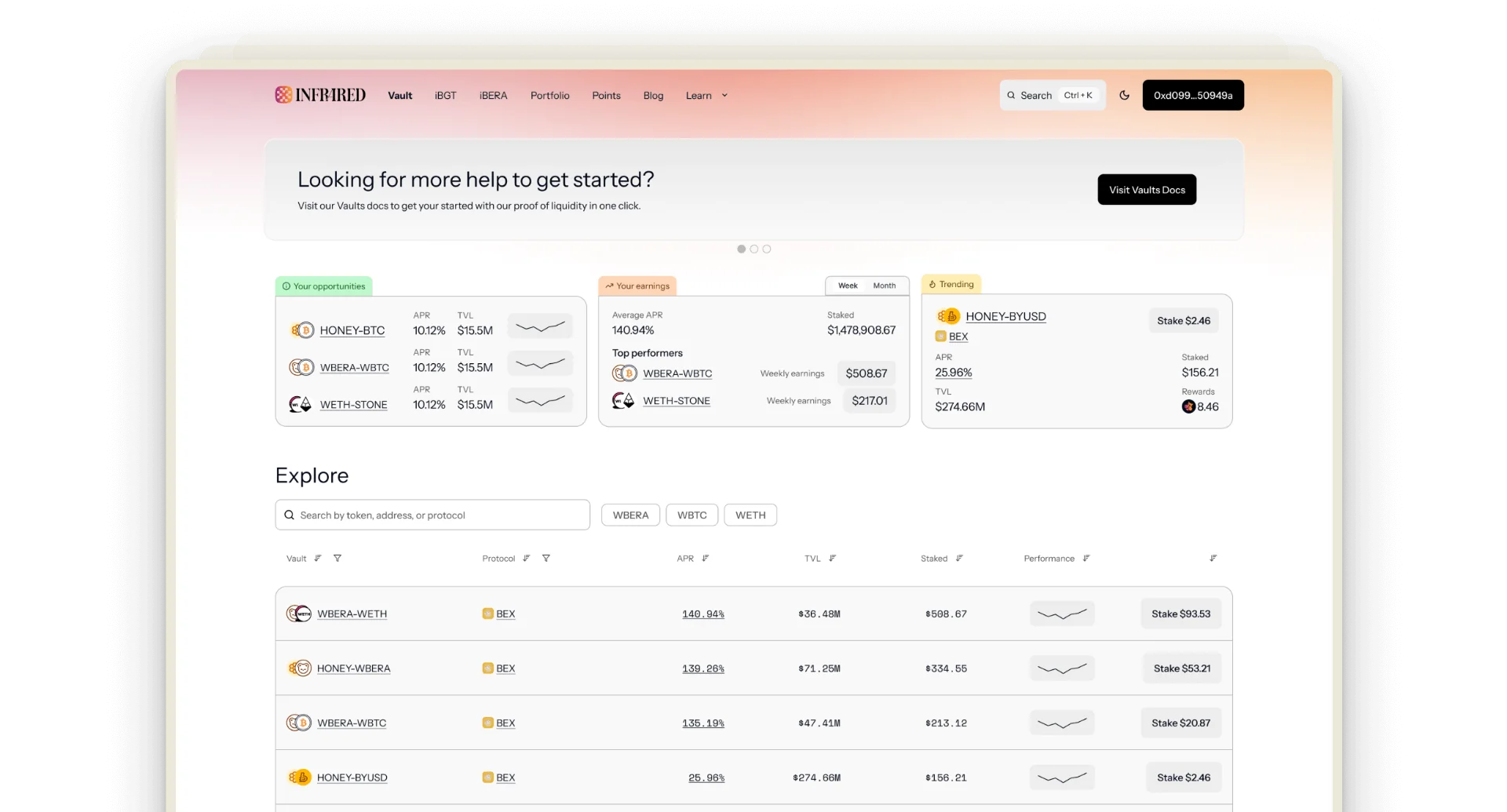The width and height of the screenshot is (1507, 812).
Task: Filter by WETH chip
Action: (750, 515)
